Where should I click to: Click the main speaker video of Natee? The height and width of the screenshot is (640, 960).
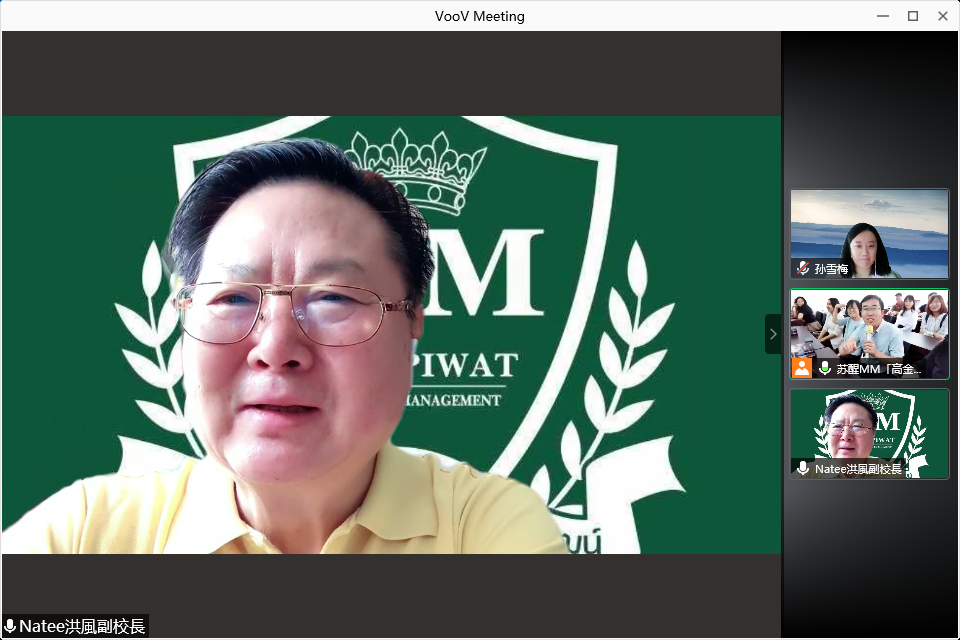(391, 335)
